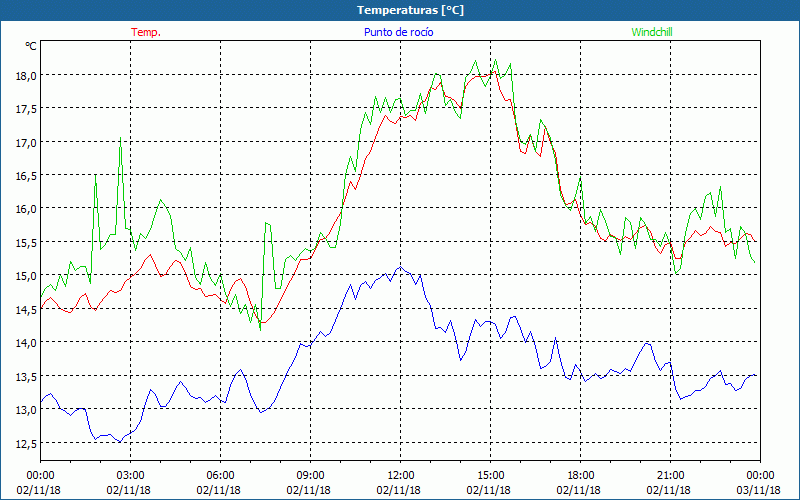Viewport: 800px width, 500px height.
Task: Click the 15,5 y-axis value
Action: pyautogui.click(x=27, y=242)
